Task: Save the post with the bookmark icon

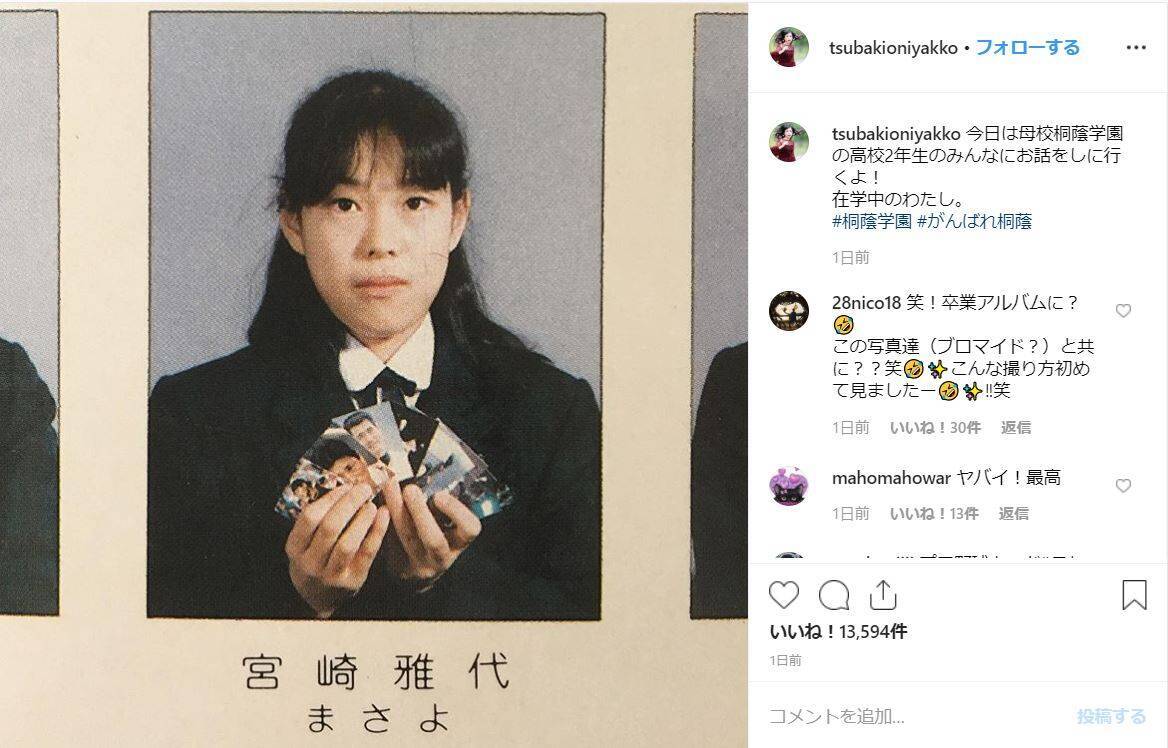Action: coord(1134,595)
